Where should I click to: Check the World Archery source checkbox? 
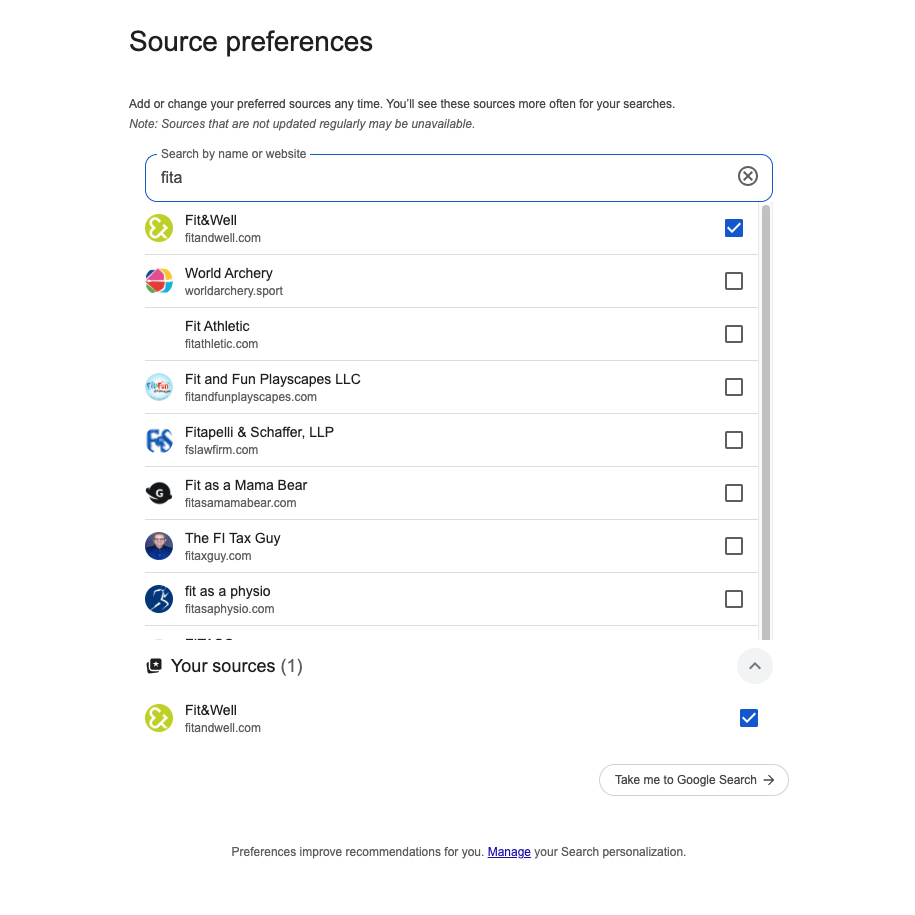(x=734, y=281)
